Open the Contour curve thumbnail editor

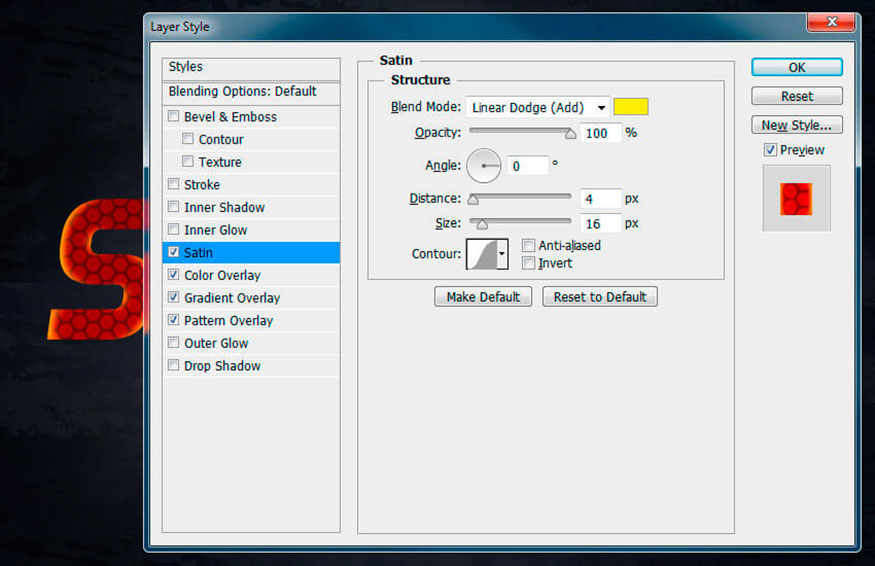[x=481, y=254]
